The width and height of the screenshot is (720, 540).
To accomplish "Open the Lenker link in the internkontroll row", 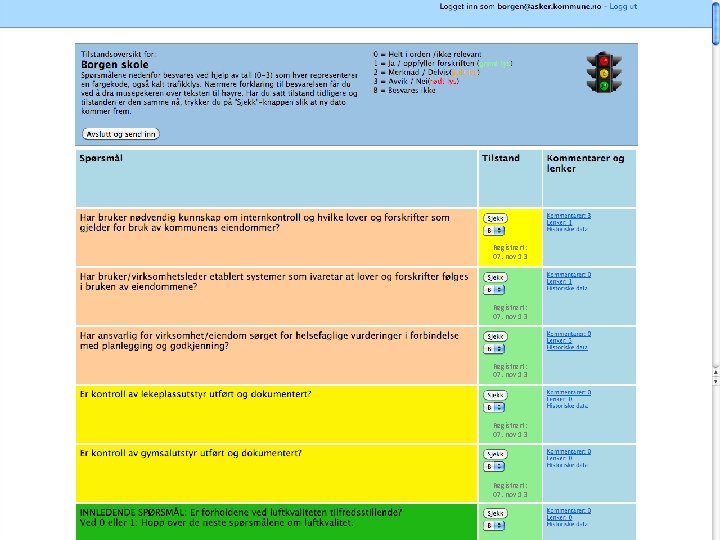I will click(x=559, y=222).
